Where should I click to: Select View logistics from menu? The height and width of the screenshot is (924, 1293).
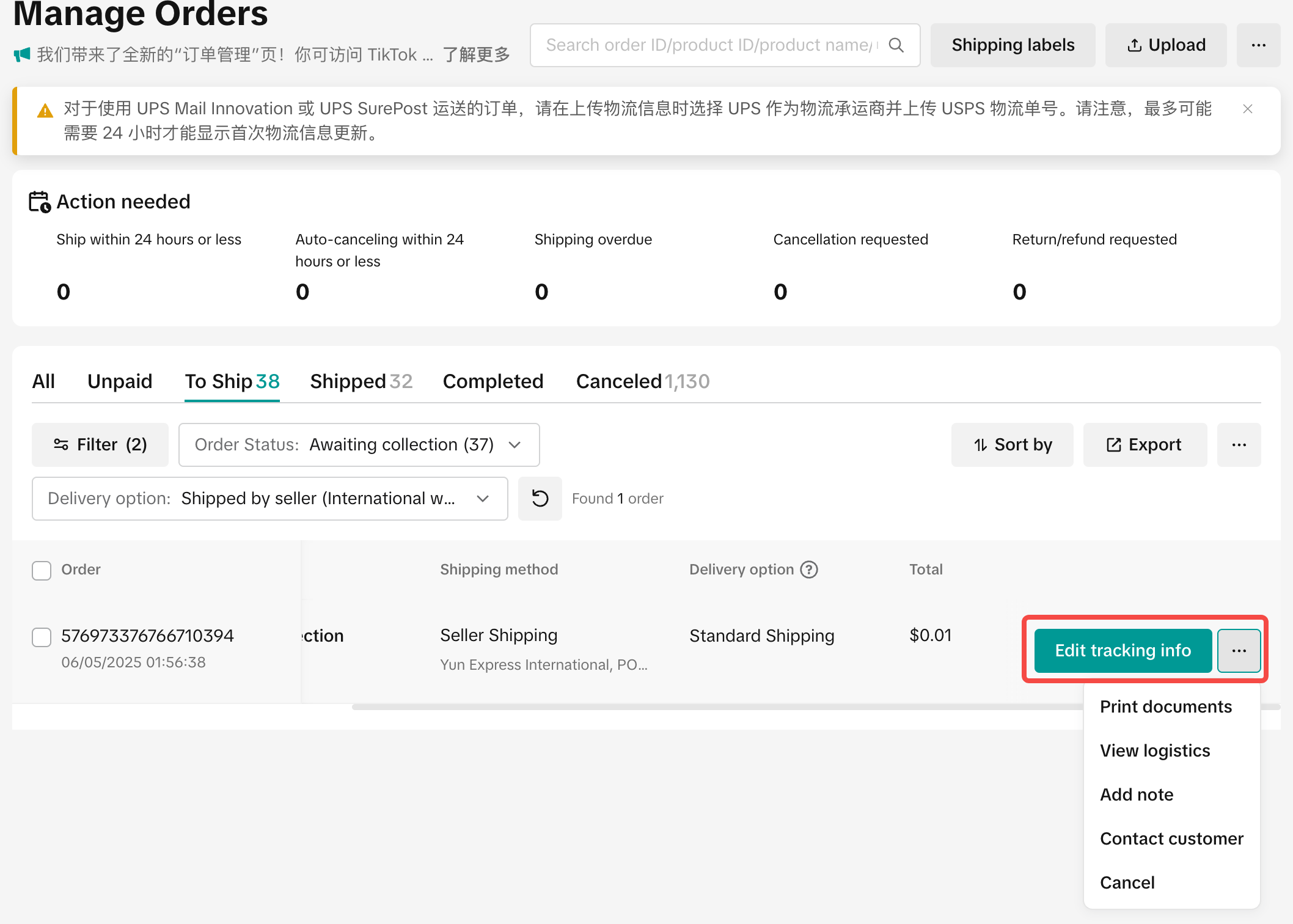[1154, 750]
